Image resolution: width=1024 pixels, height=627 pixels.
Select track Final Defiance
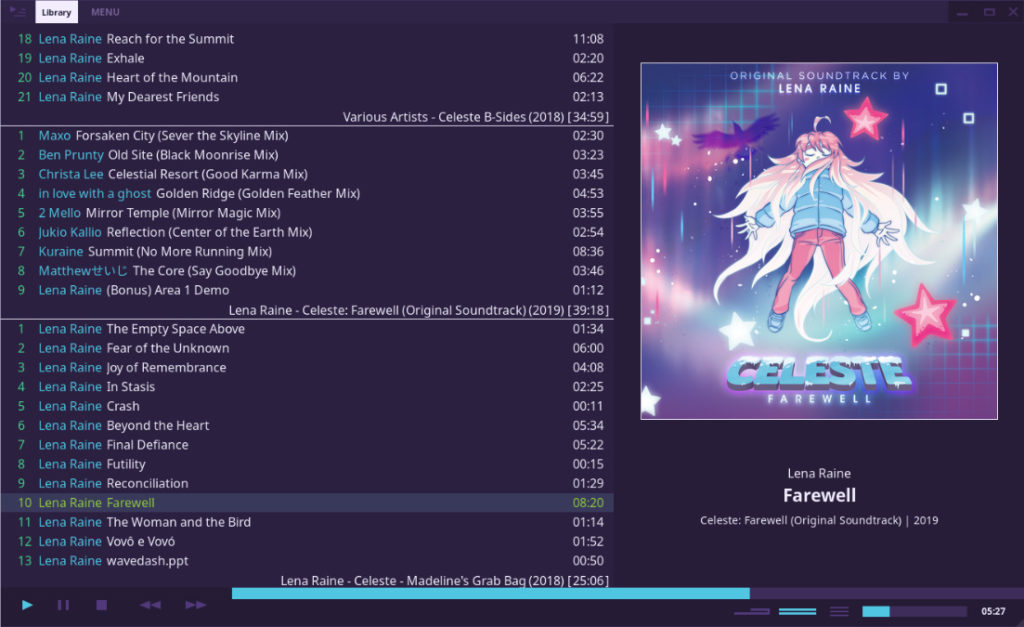307,445
